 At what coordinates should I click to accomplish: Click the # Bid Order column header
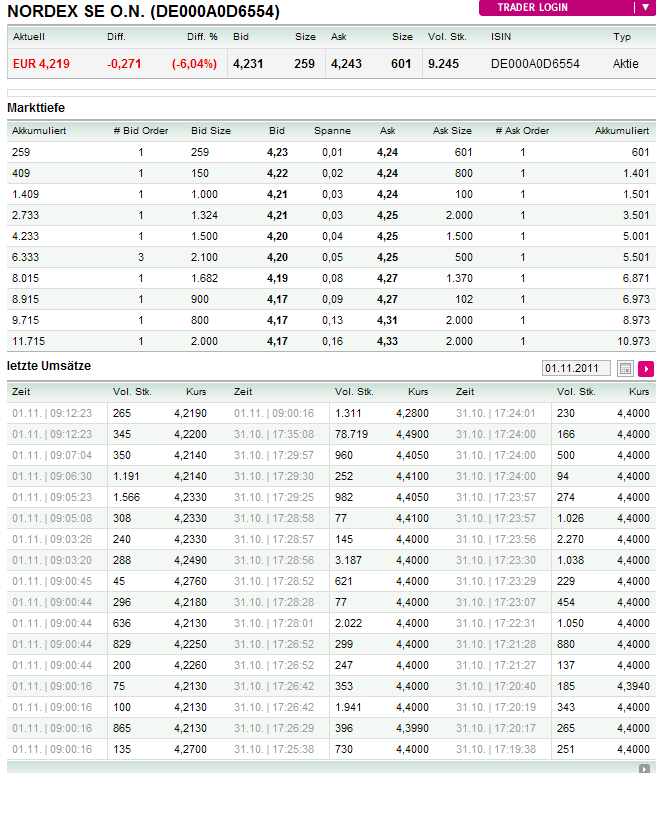(x=141, y=131)
